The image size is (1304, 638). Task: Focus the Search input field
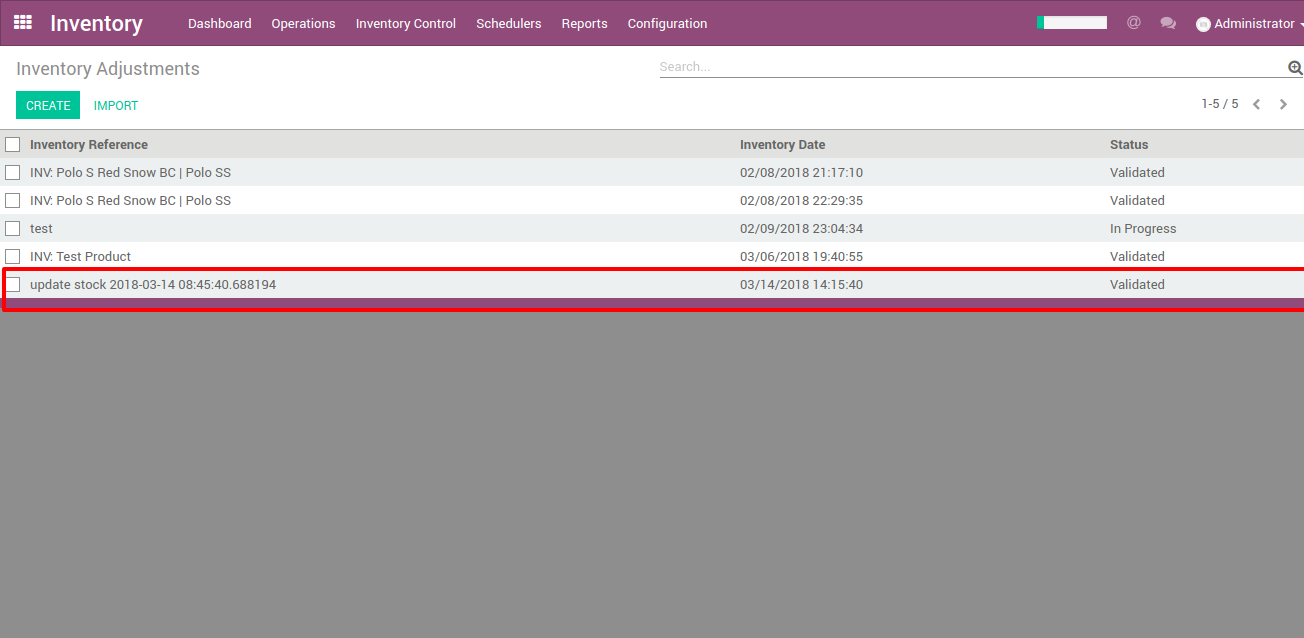(x=970, y=67)
